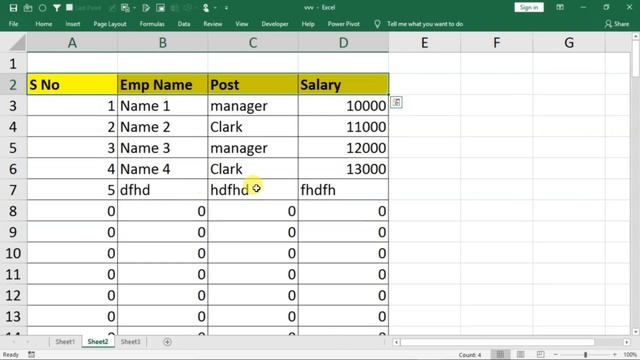This screenshot has width=640, height=360.
Task: Click the zoom out minus button
Action: [x=556, y=355]
